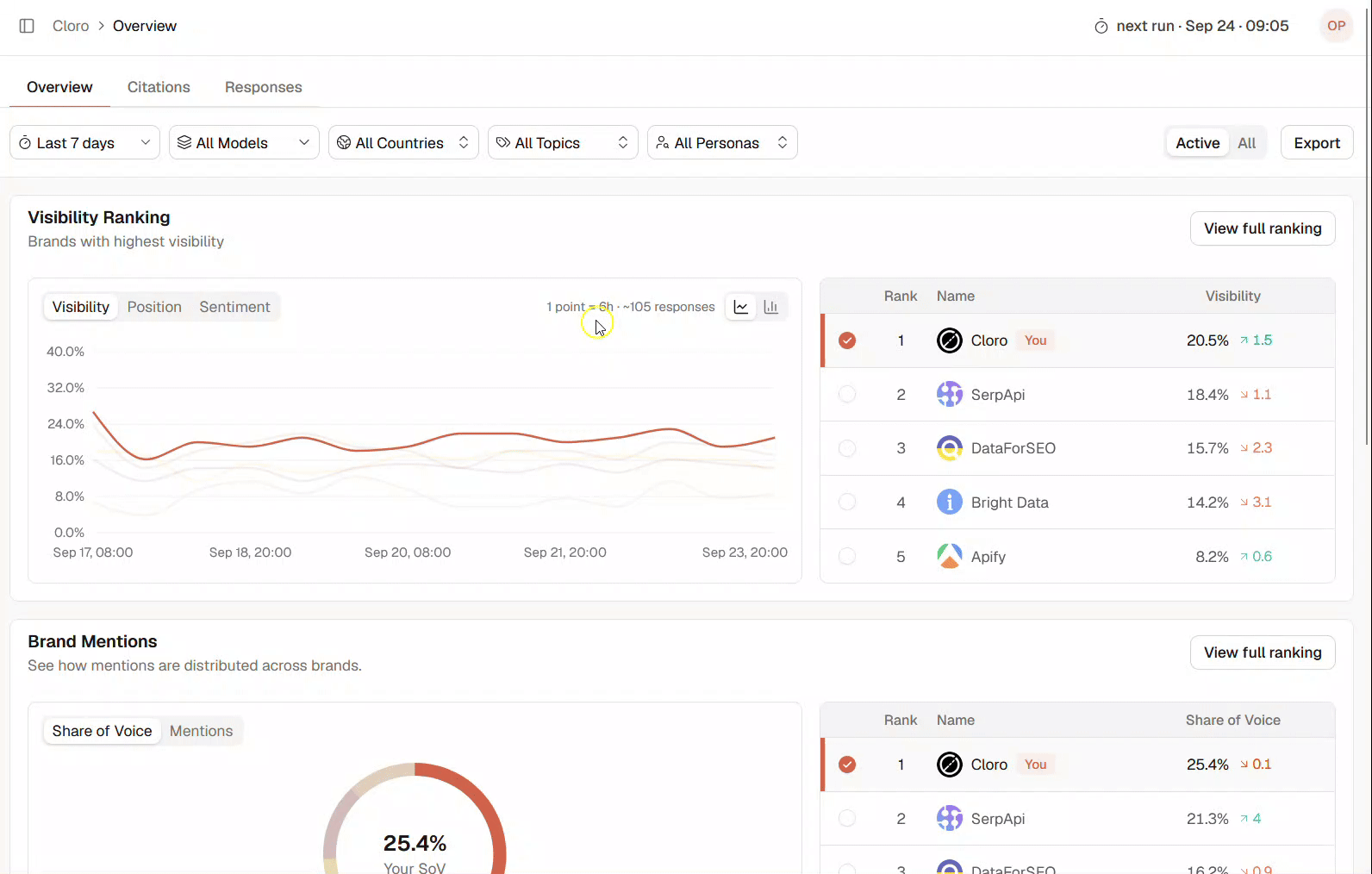This screenshot has width=1372, height=874.
Task: Select the Position chart tab
Action: tap(154, 307)
